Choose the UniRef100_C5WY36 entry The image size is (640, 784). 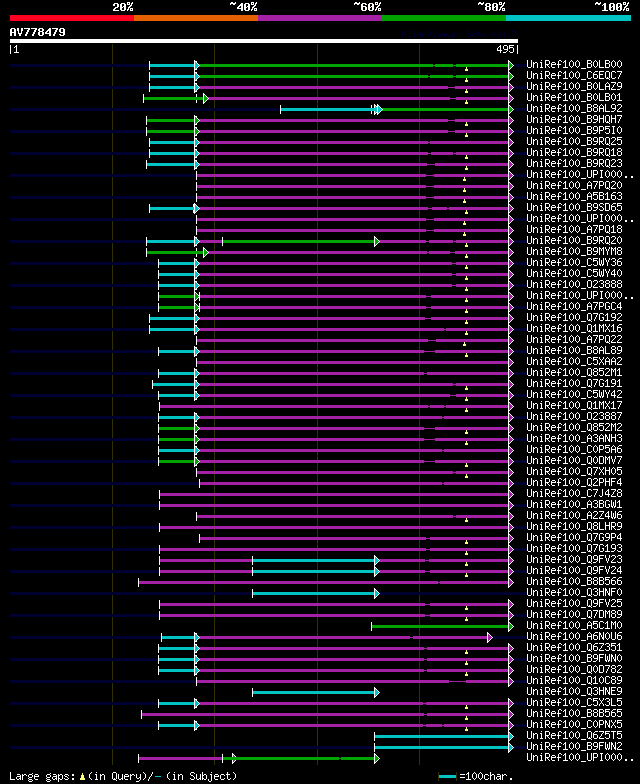click(x=574, y=262)
